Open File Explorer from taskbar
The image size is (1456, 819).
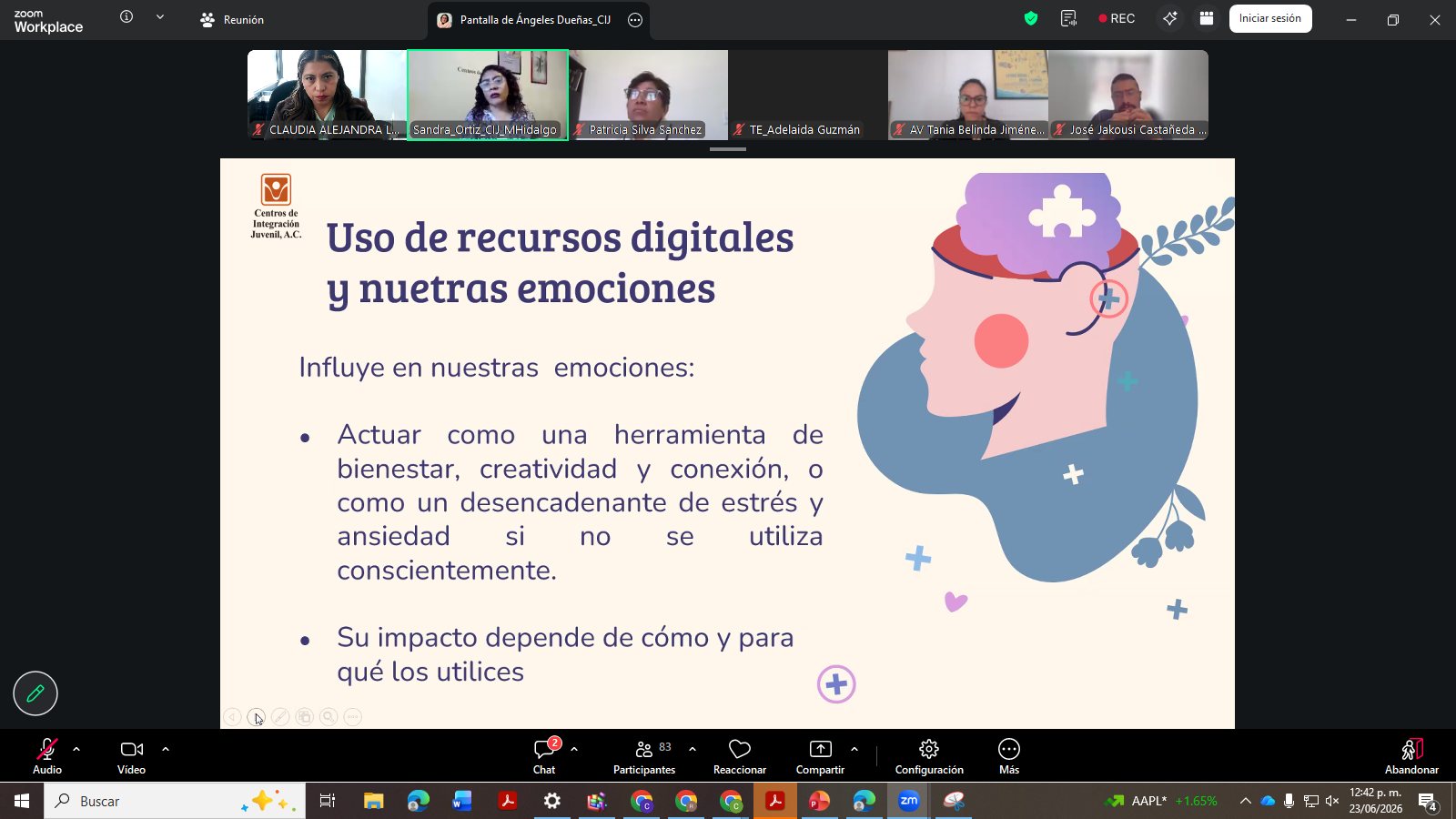coord(374,801)
